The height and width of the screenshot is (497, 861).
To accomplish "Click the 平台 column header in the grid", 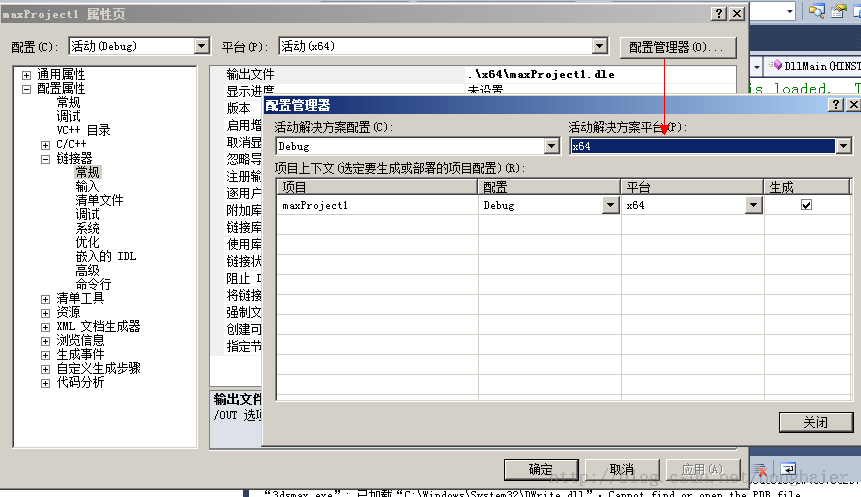I will (692, 187).
